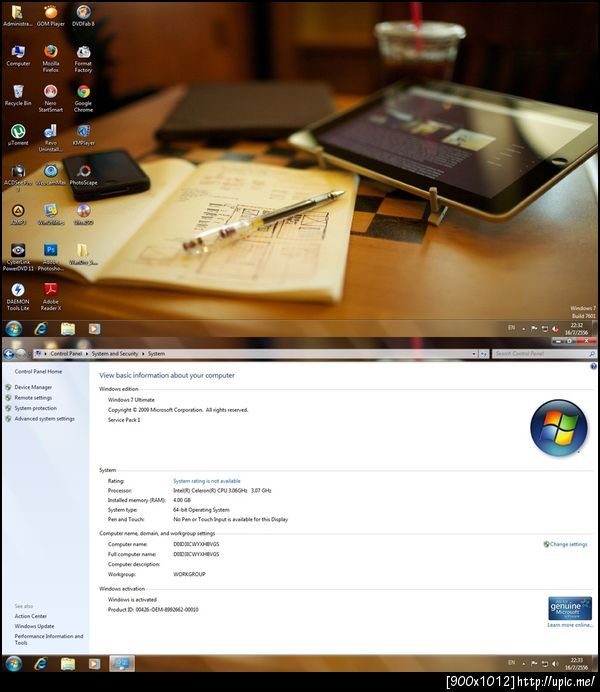Click the 'Windows 7 Ultimate' edition text
Viewport: 600px width, 692px height.
tap(131, 400)
